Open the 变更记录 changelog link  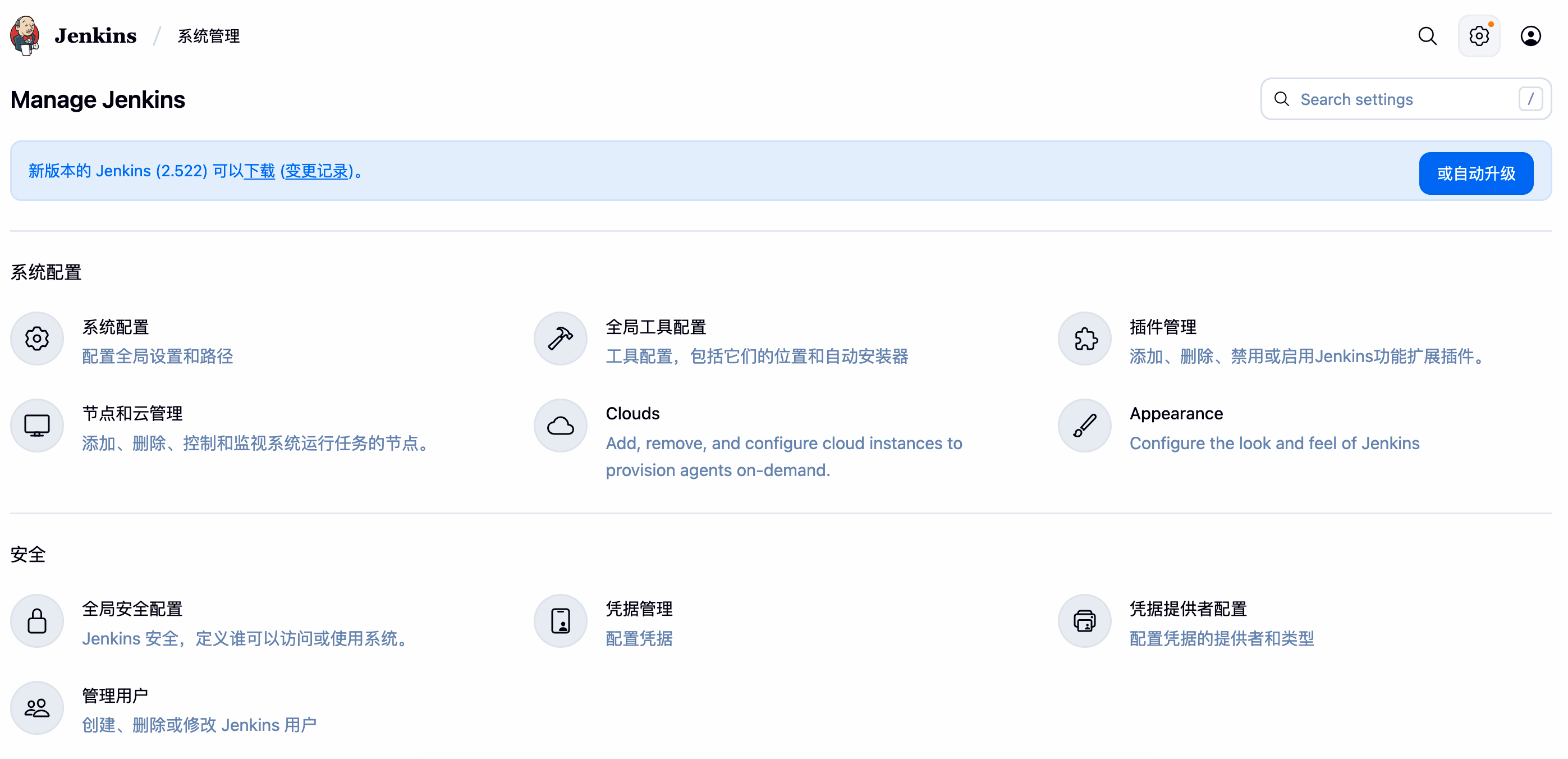click(317, 171)
